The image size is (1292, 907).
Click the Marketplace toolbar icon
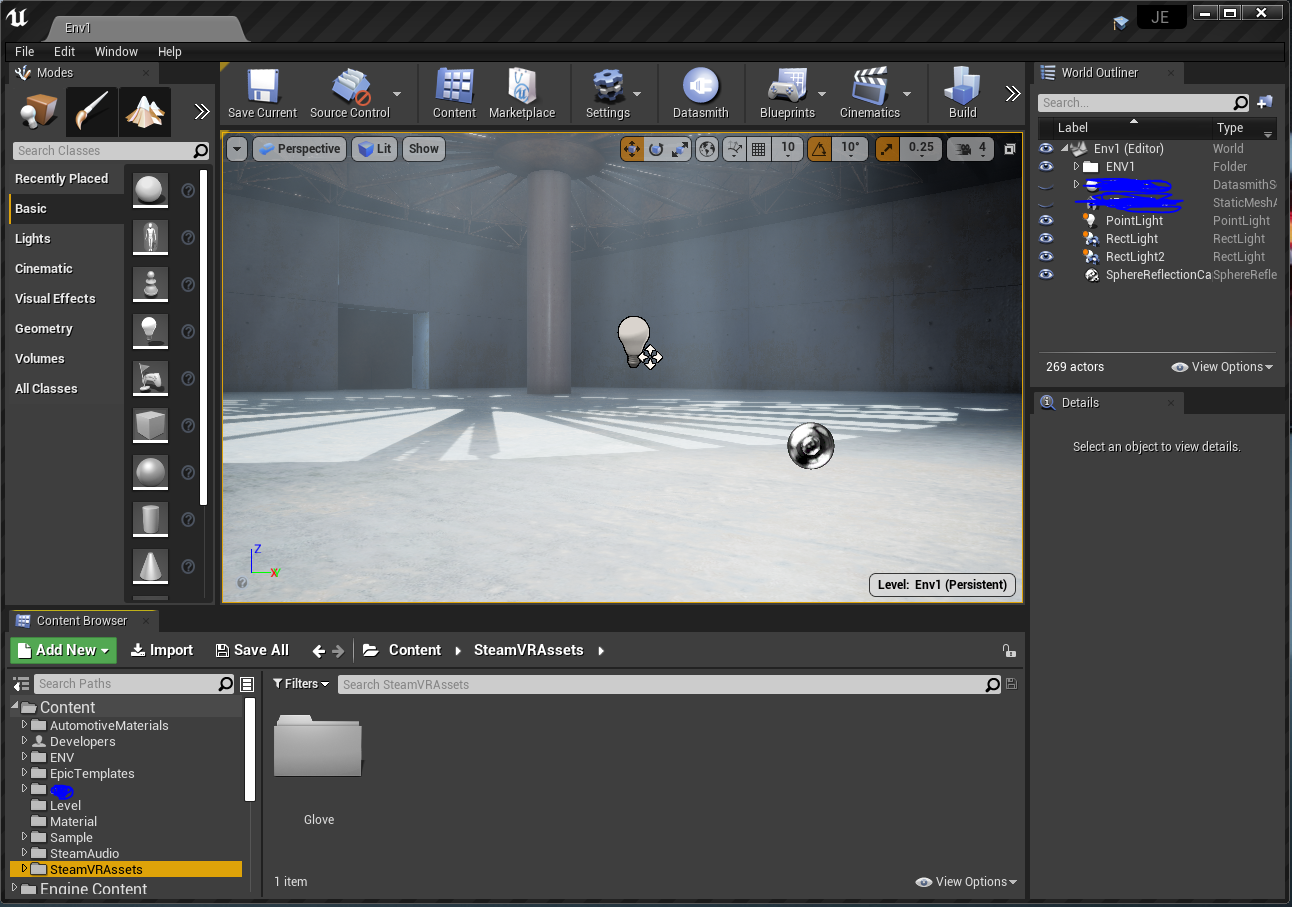(522, 92)
